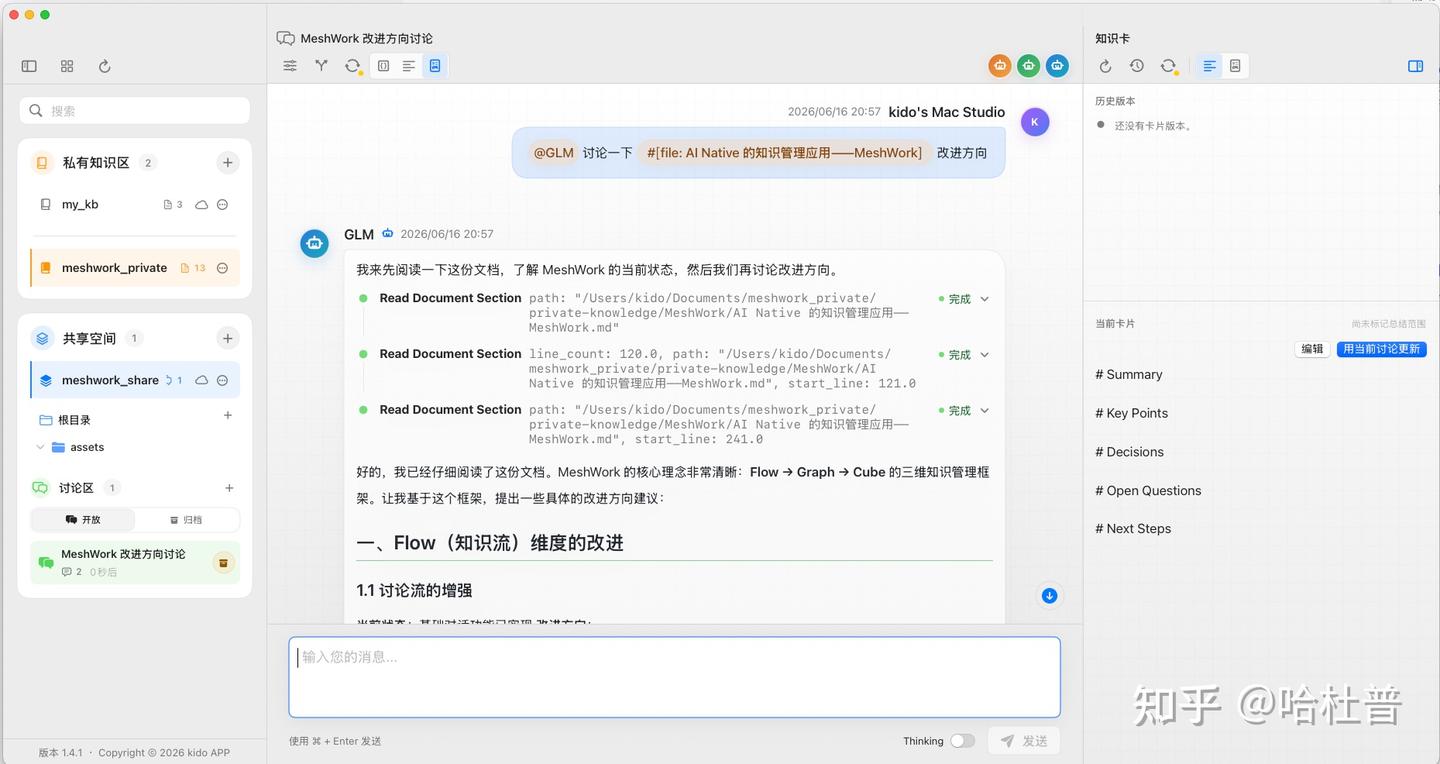Viewport: 1440px width, 764px height.
Task: Focus the 搜索 search field
Action: click(135, 111)
